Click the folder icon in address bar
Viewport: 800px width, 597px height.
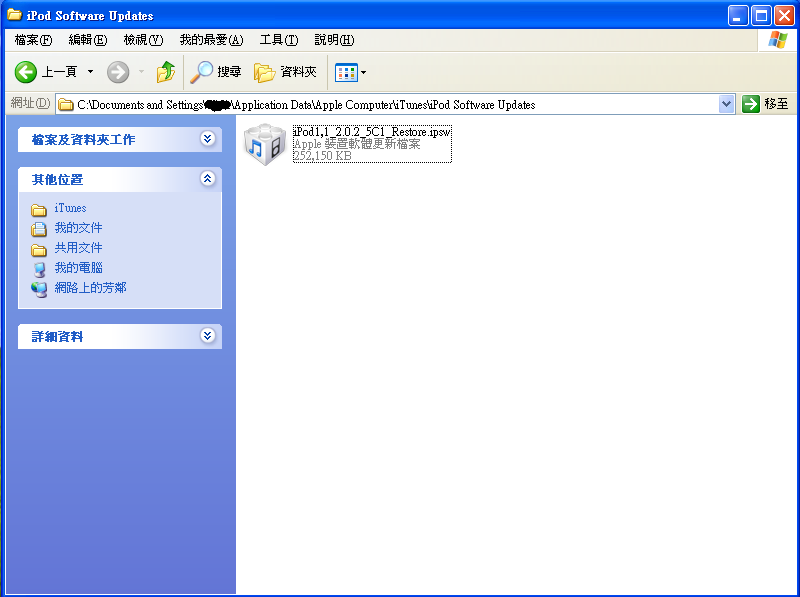65,105
